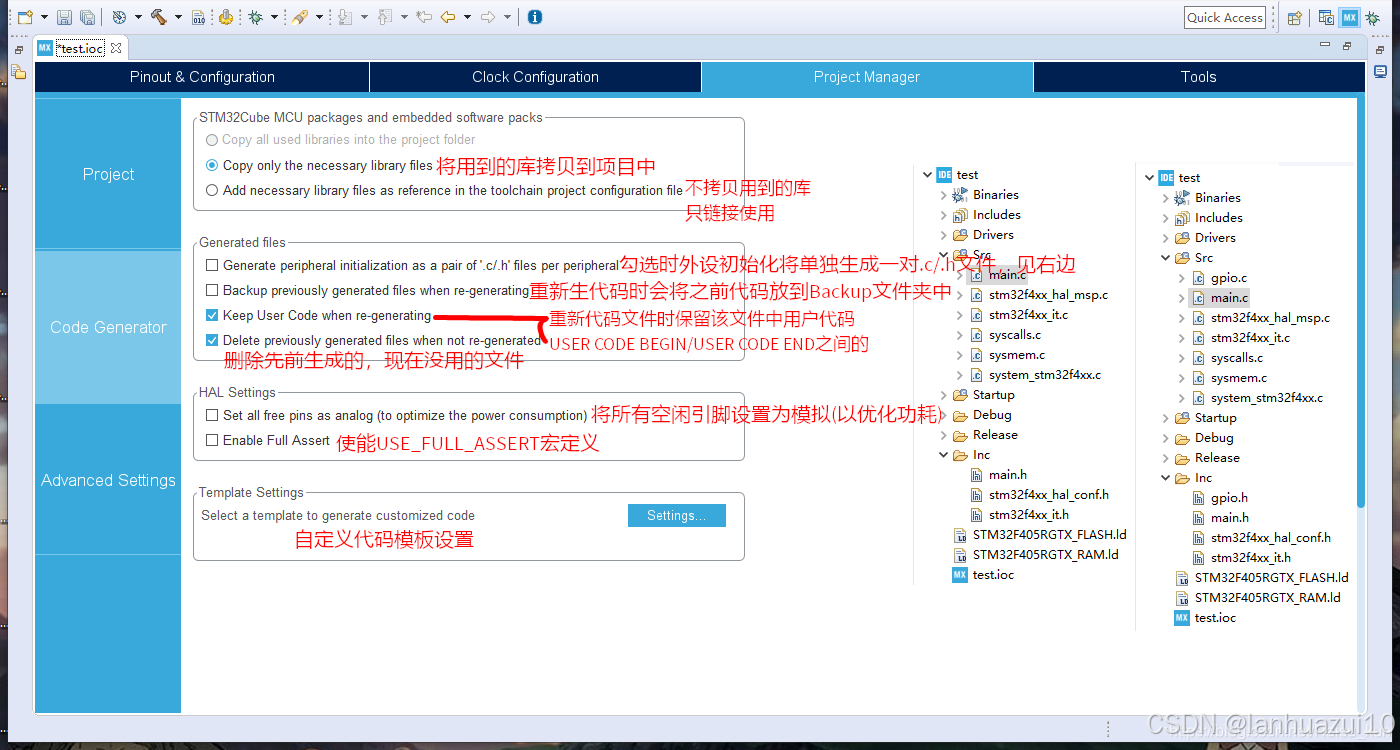Go back with the yellow left arrow
The height and width of the screenshot is (750, 1400).
448,17
